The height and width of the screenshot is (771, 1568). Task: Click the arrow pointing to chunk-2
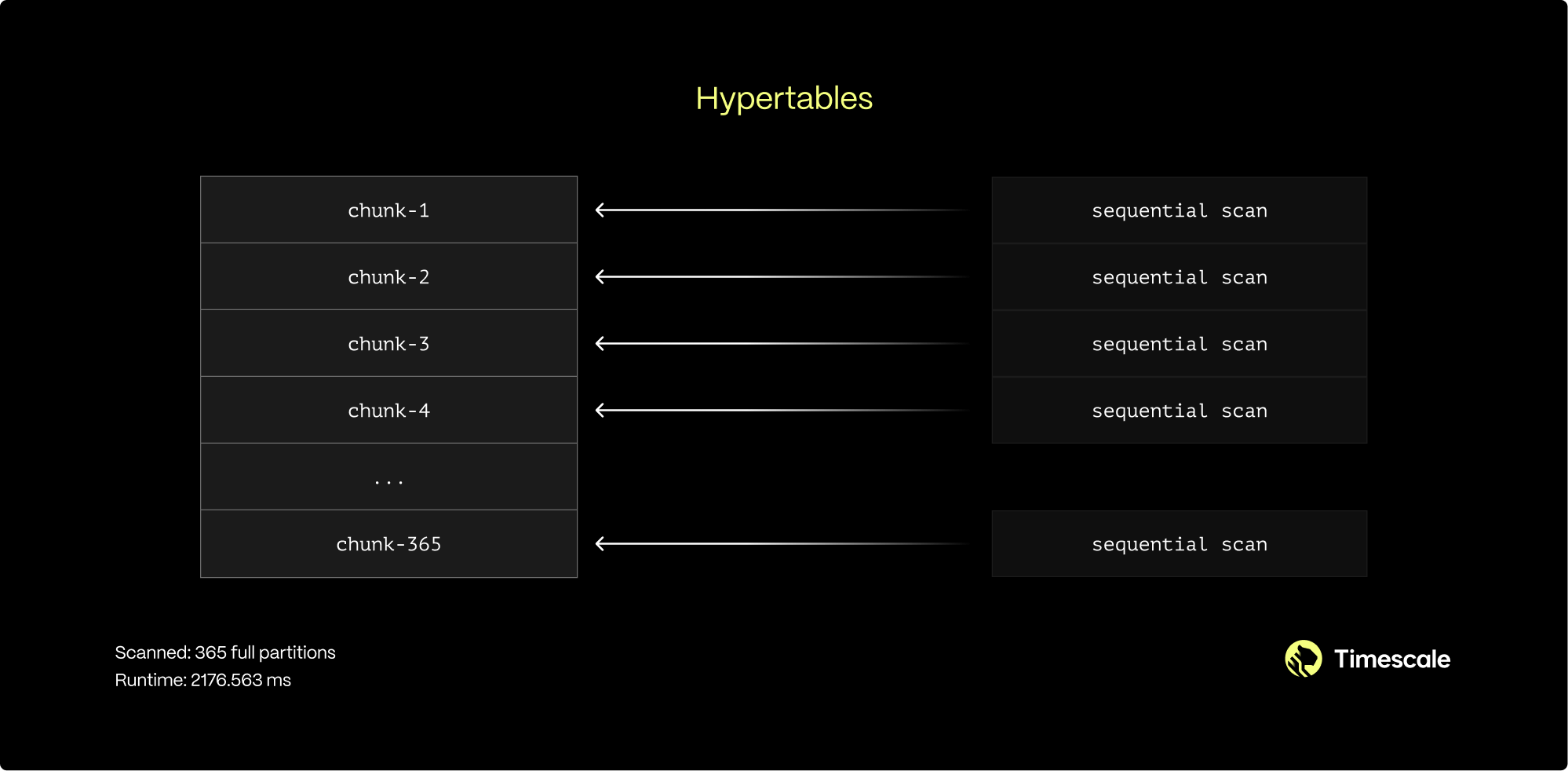(781, 276)
